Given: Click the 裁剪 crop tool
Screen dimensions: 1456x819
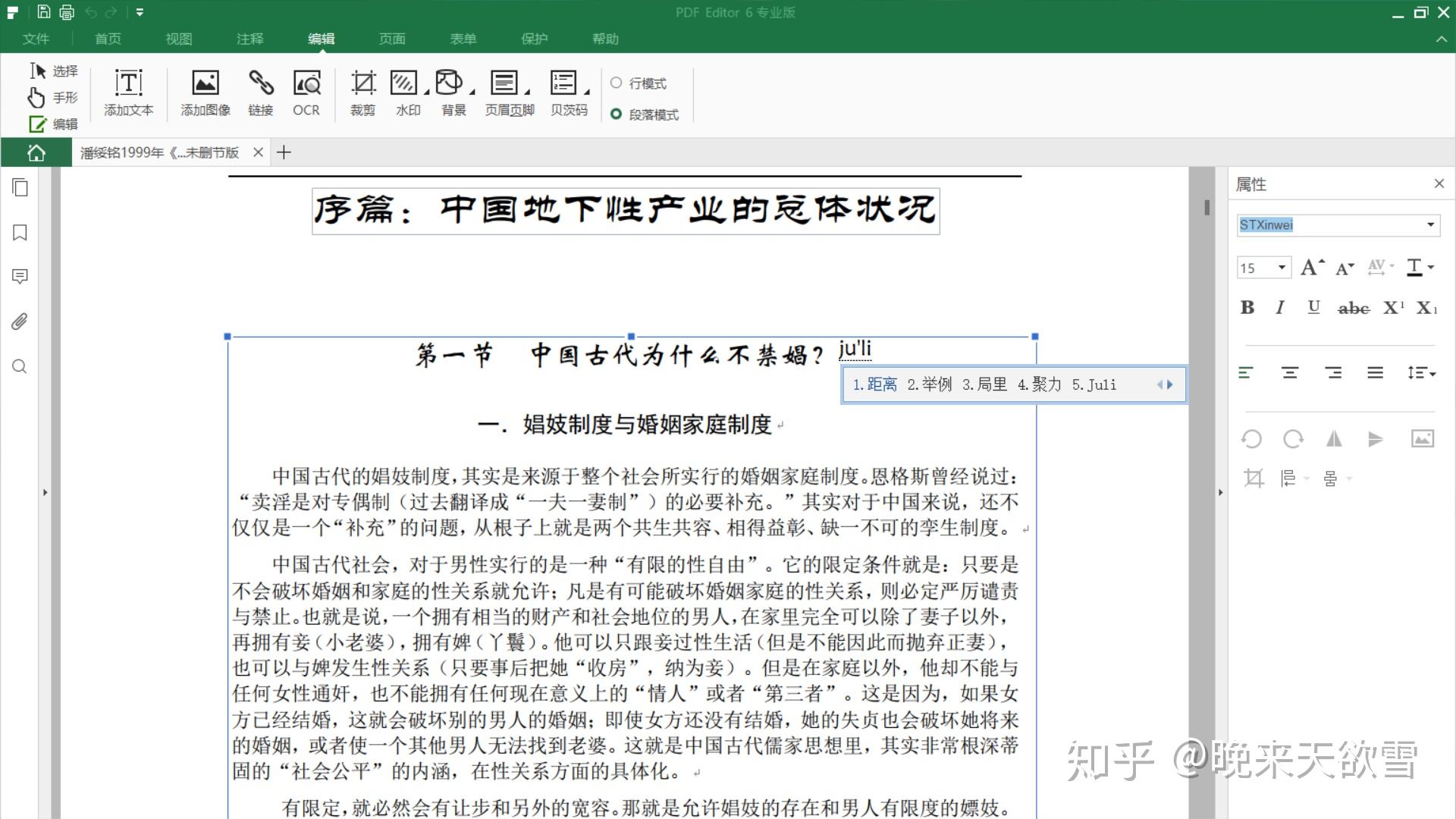Looking at the screenshot, I should pyautogui.click(x=362, y=93).
